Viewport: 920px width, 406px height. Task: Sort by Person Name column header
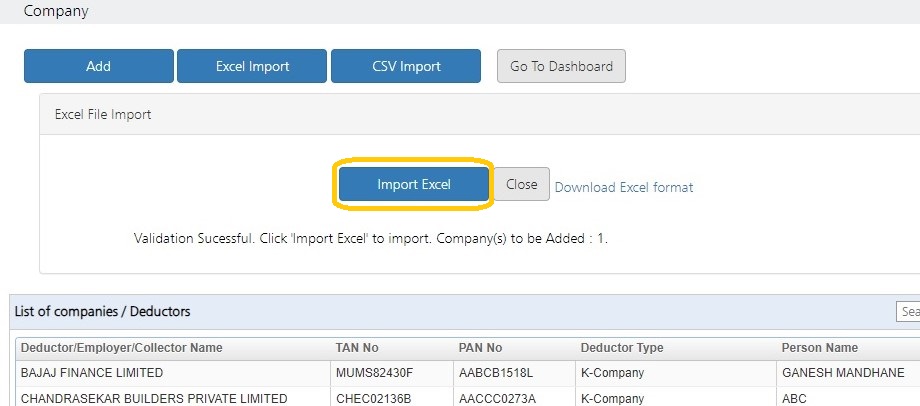(820, 348)
